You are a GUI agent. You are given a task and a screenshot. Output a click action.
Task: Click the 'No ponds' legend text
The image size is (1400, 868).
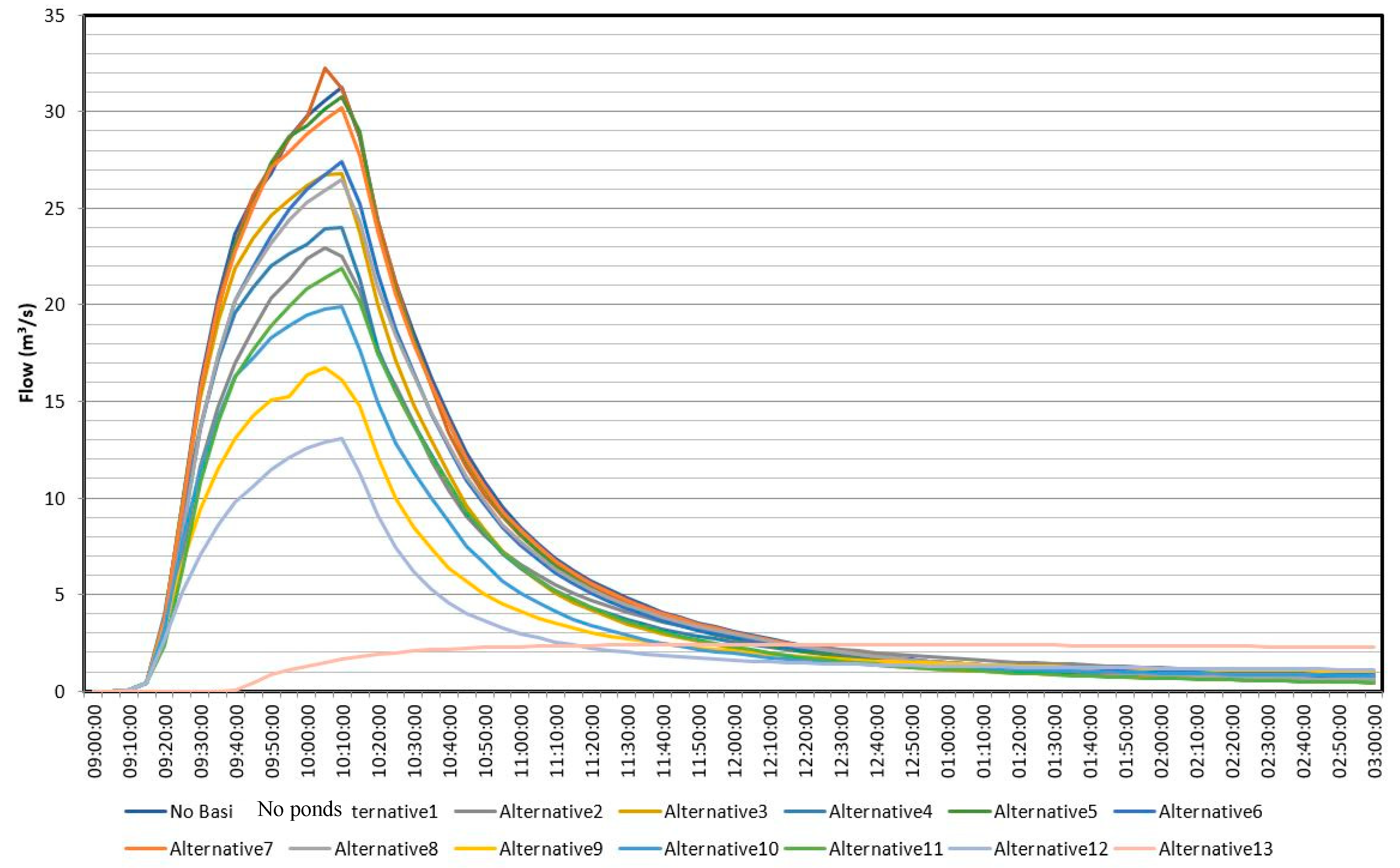299,809
